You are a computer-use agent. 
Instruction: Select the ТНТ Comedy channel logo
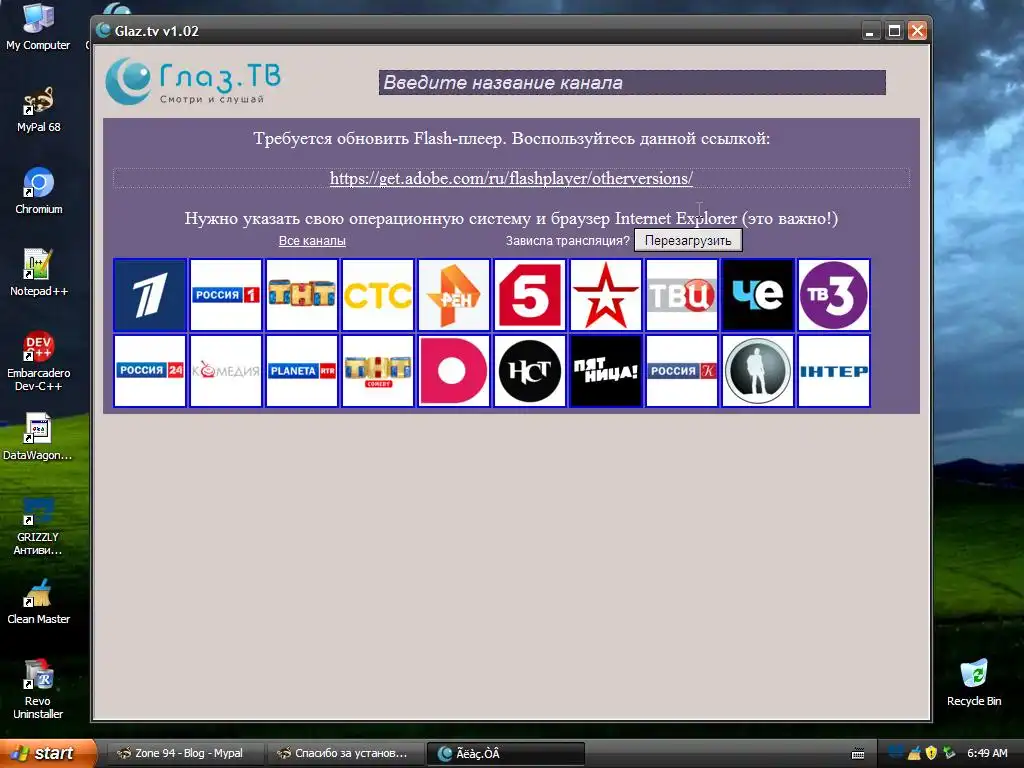pos(378,371)
